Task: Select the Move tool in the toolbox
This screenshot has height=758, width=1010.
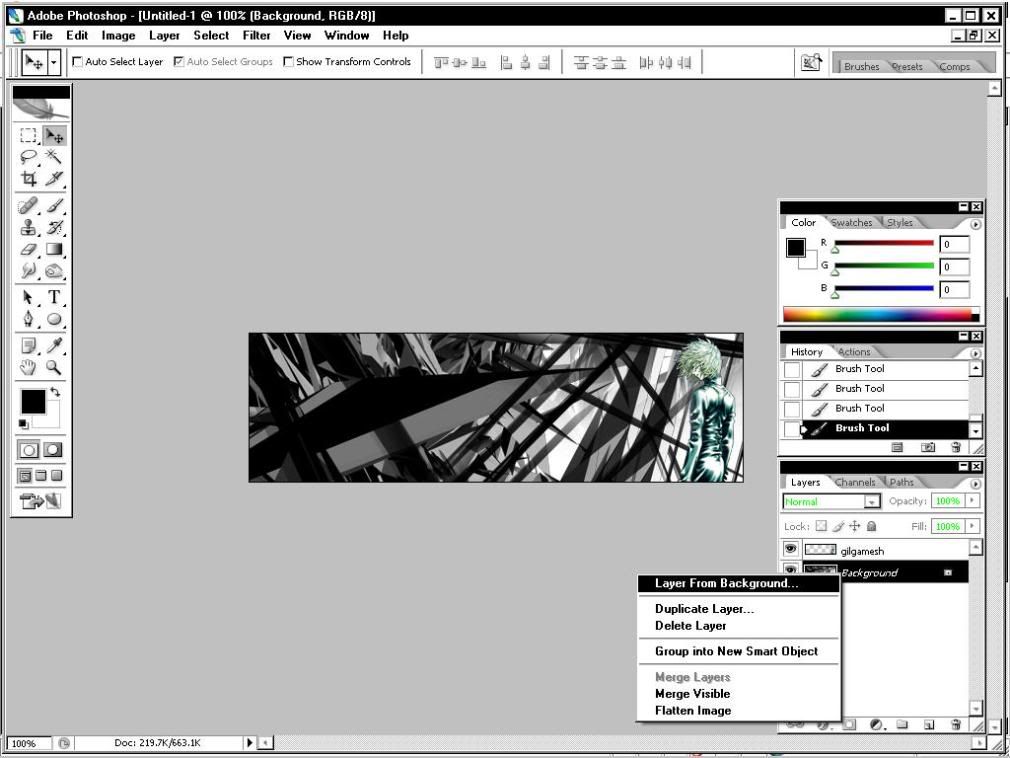Action: coord(54,135)
